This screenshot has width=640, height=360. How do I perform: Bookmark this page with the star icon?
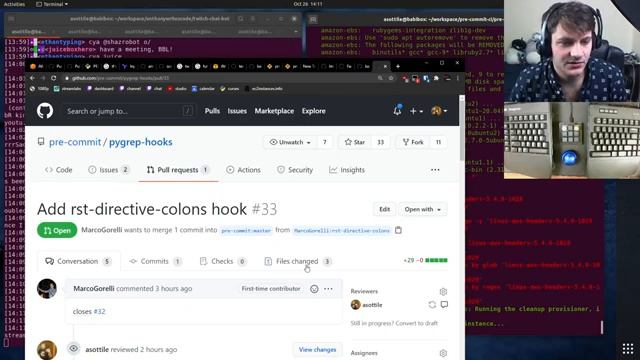(391, 78)
